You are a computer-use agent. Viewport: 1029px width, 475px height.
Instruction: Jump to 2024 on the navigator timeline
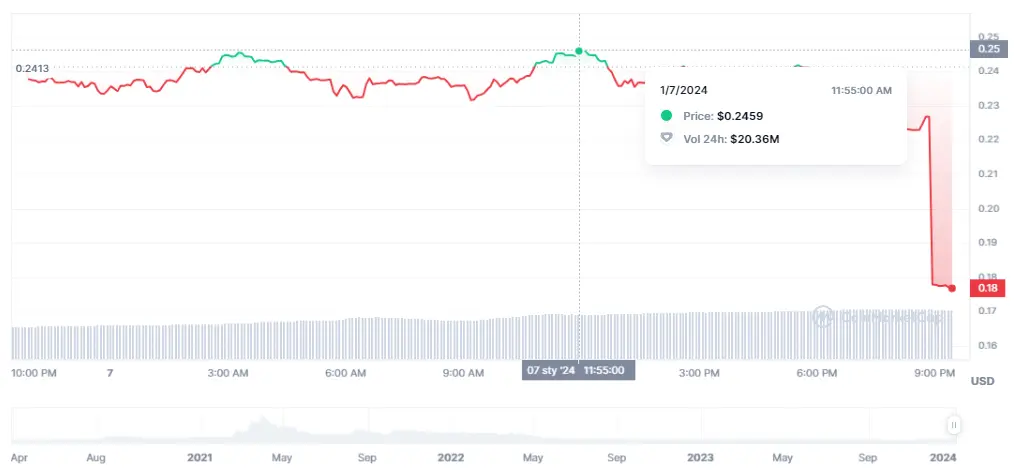click(x=944, y=457)
